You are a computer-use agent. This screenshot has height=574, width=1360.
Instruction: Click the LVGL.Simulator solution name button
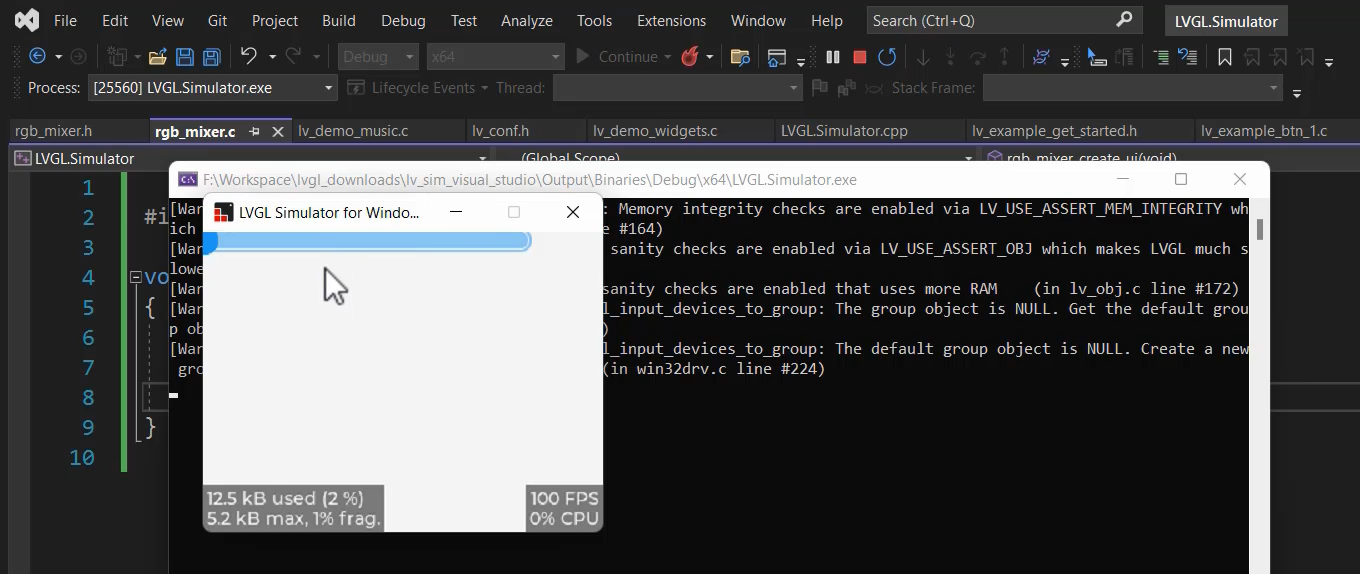pyautogui.click(x=1226, y=21)
